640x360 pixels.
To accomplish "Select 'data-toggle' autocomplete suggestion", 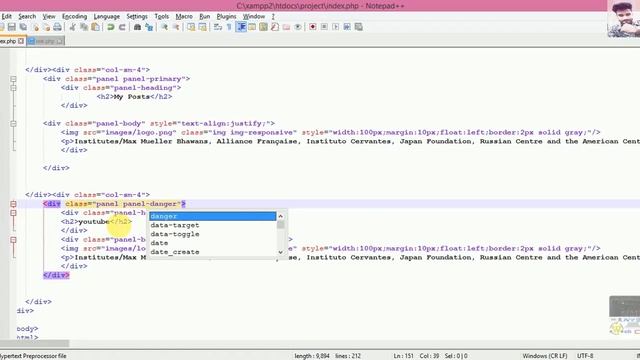I will point(212,234).
